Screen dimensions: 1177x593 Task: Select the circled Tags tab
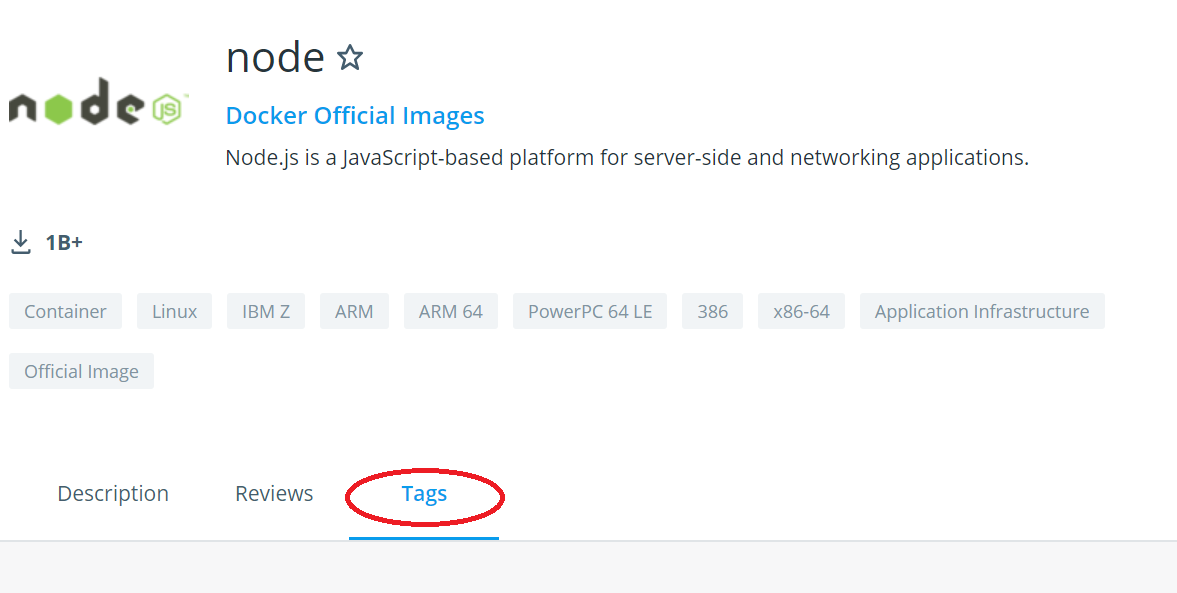click(x=424, y=493)
